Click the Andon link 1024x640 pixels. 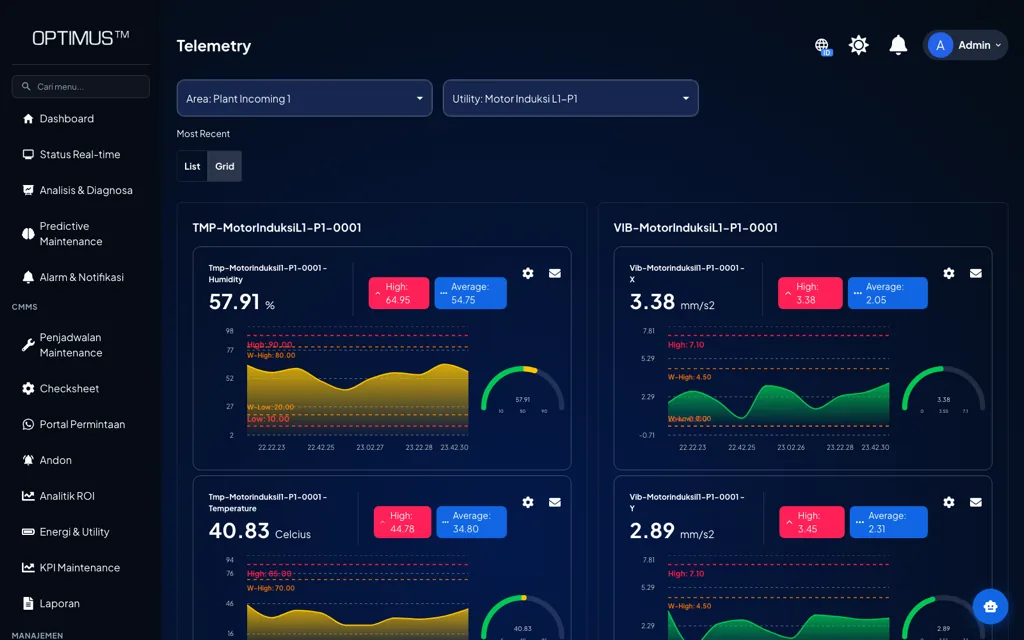[56, 460]
